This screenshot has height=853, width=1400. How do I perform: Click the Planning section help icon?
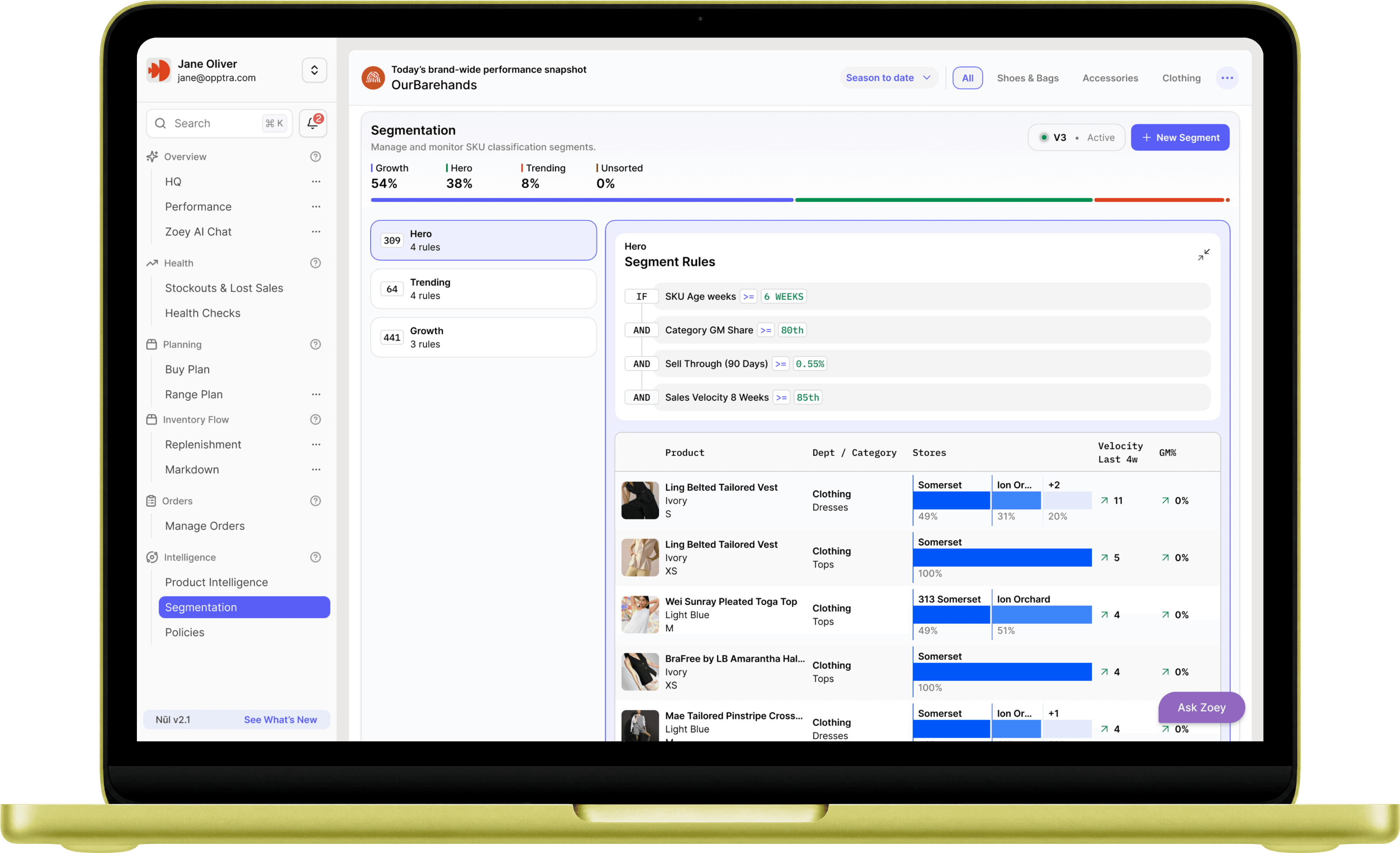(315, 345)
